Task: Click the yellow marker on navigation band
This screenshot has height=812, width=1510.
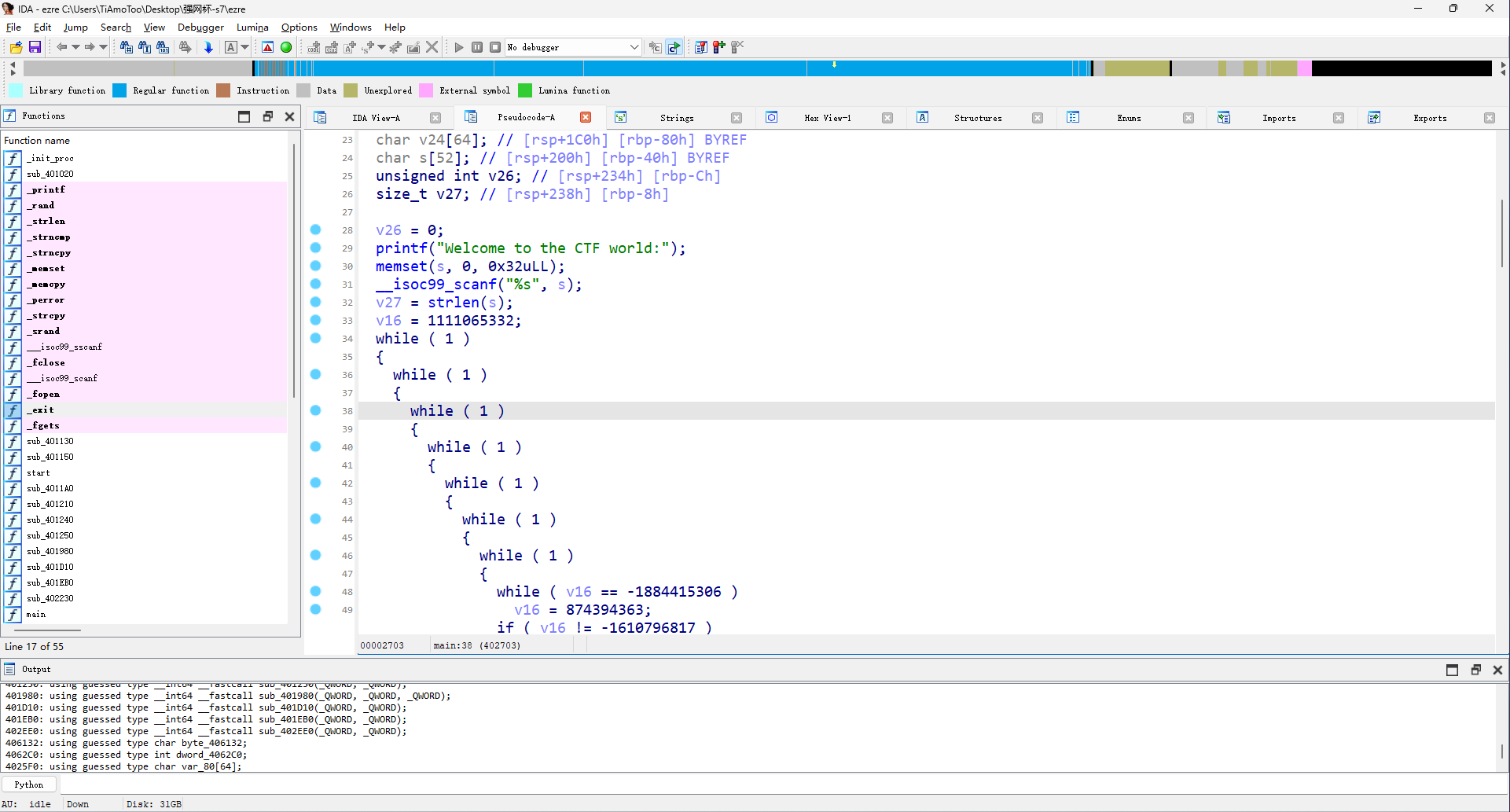Action: (834, 64)
